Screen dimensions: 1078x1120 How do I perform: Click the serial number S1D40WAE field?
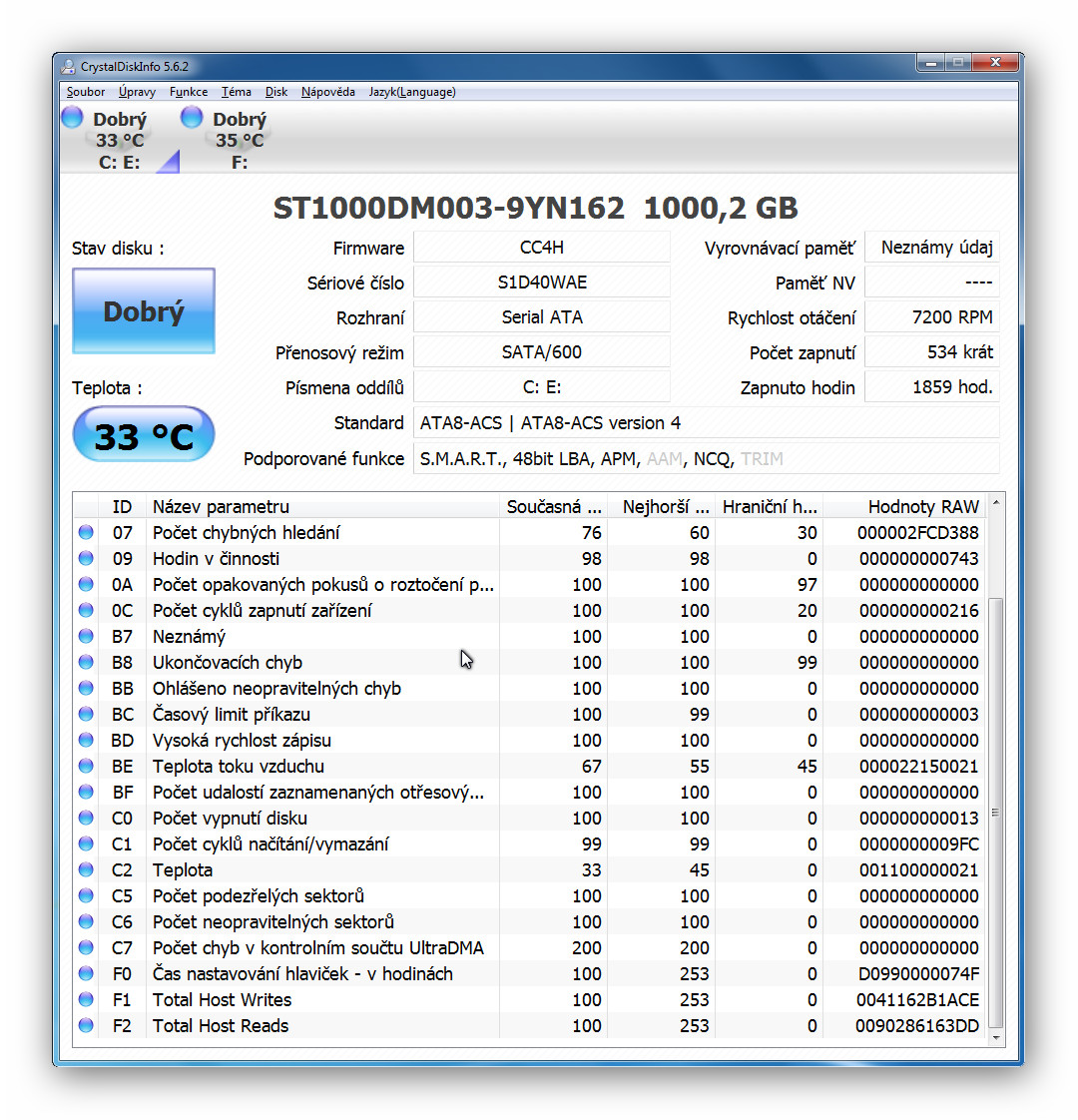[542, 282]
